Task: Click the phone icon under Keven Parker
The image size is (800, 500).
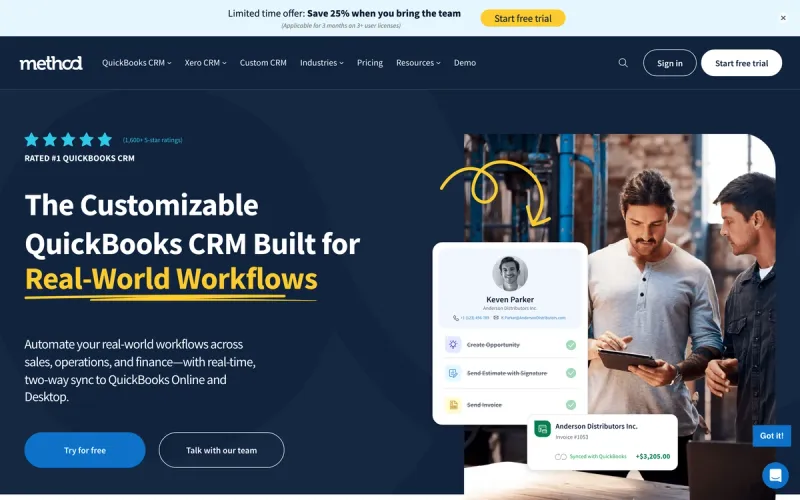Action: point(456,318)
